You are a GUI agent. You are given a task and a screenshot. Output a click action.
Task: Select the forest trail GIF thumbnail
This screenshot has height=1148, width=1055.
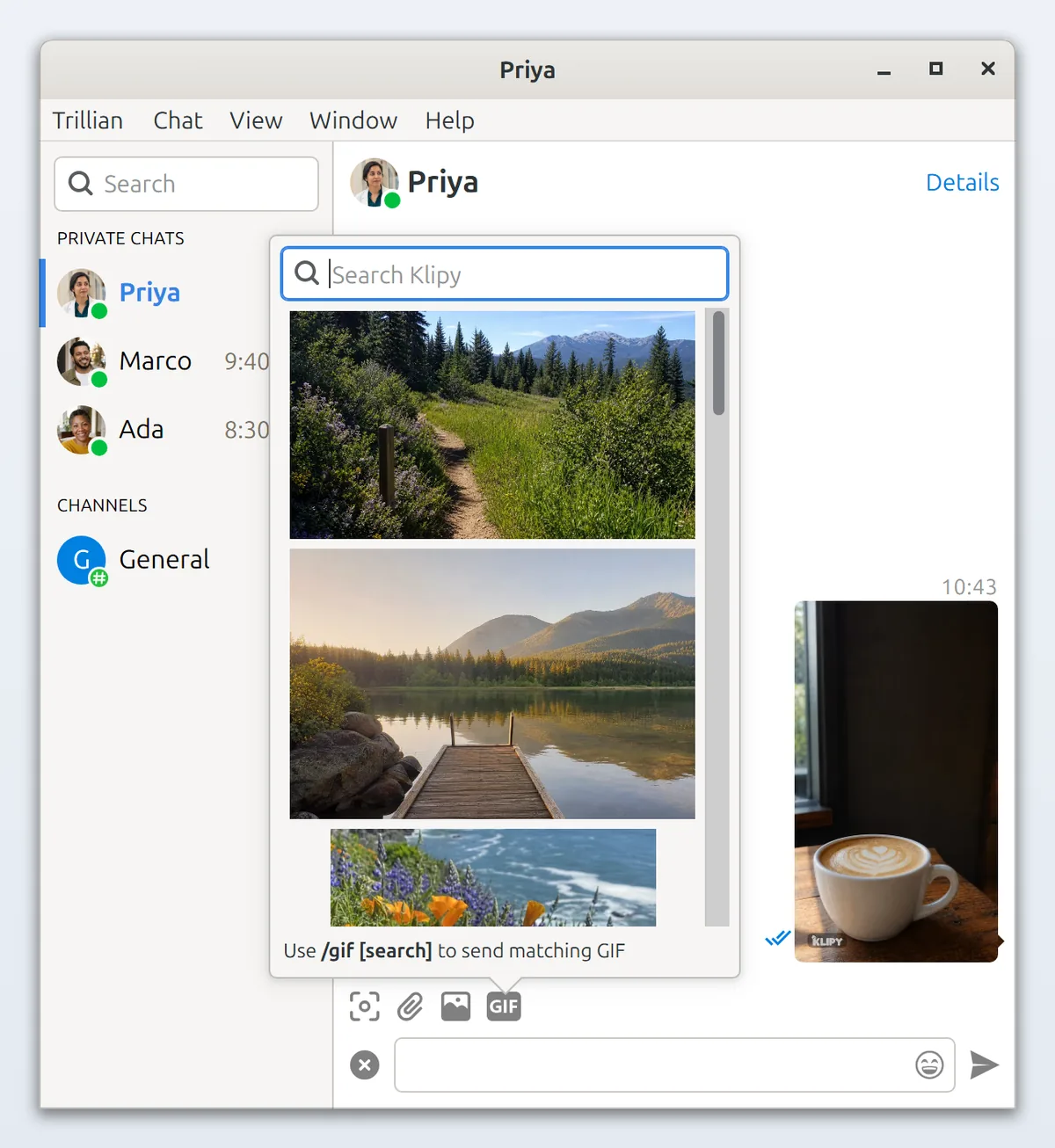[x=492, y=425]
